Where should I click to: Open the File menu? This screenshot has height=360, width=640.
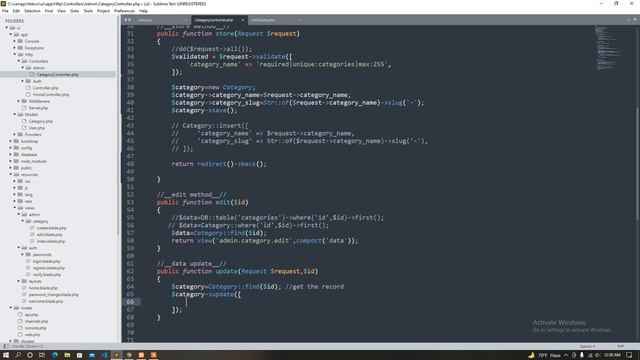point(5,11)
